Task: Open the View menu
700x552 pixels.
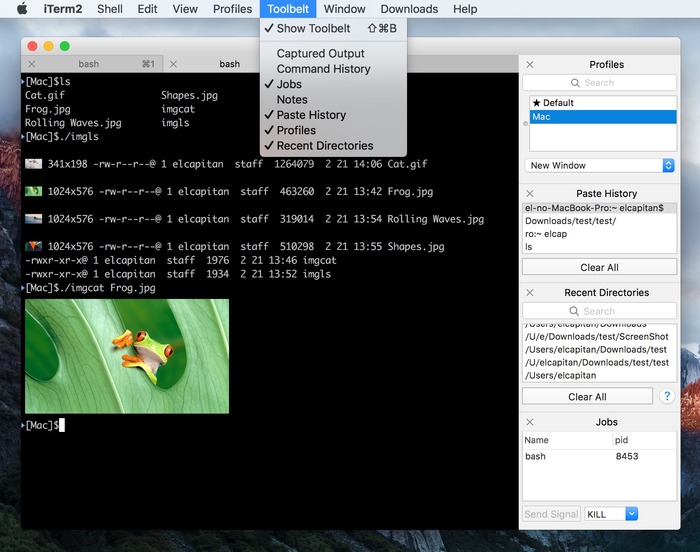Action: tap(185, 9)
